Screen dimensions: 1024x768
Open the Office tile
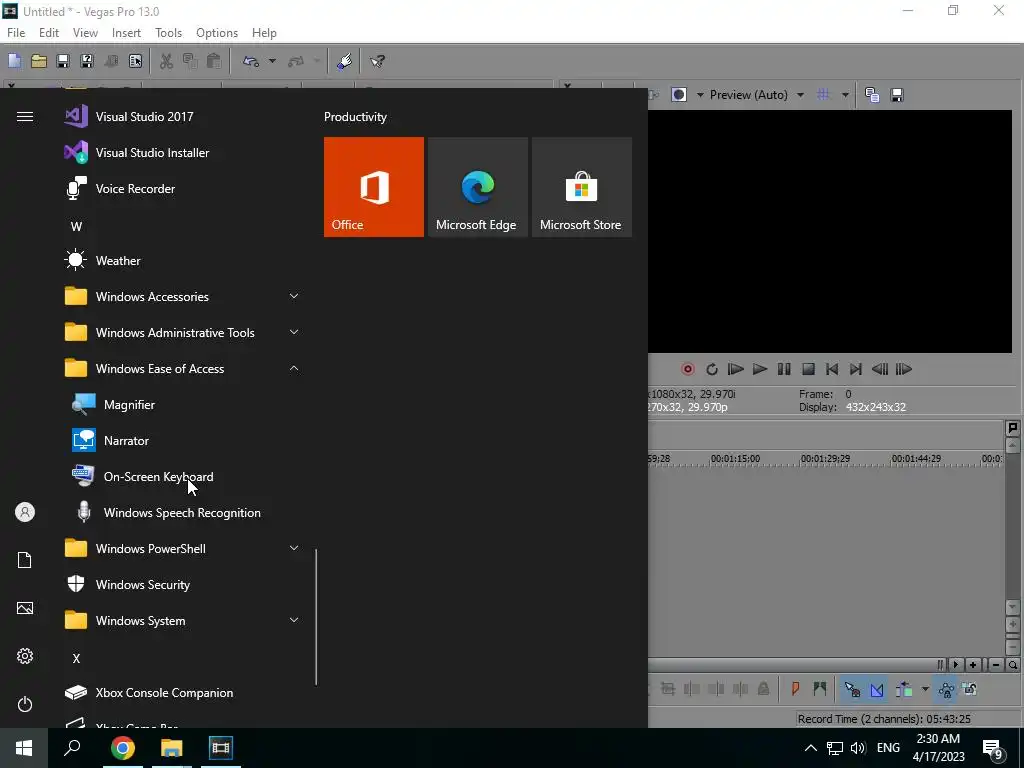tap(374, 187)
